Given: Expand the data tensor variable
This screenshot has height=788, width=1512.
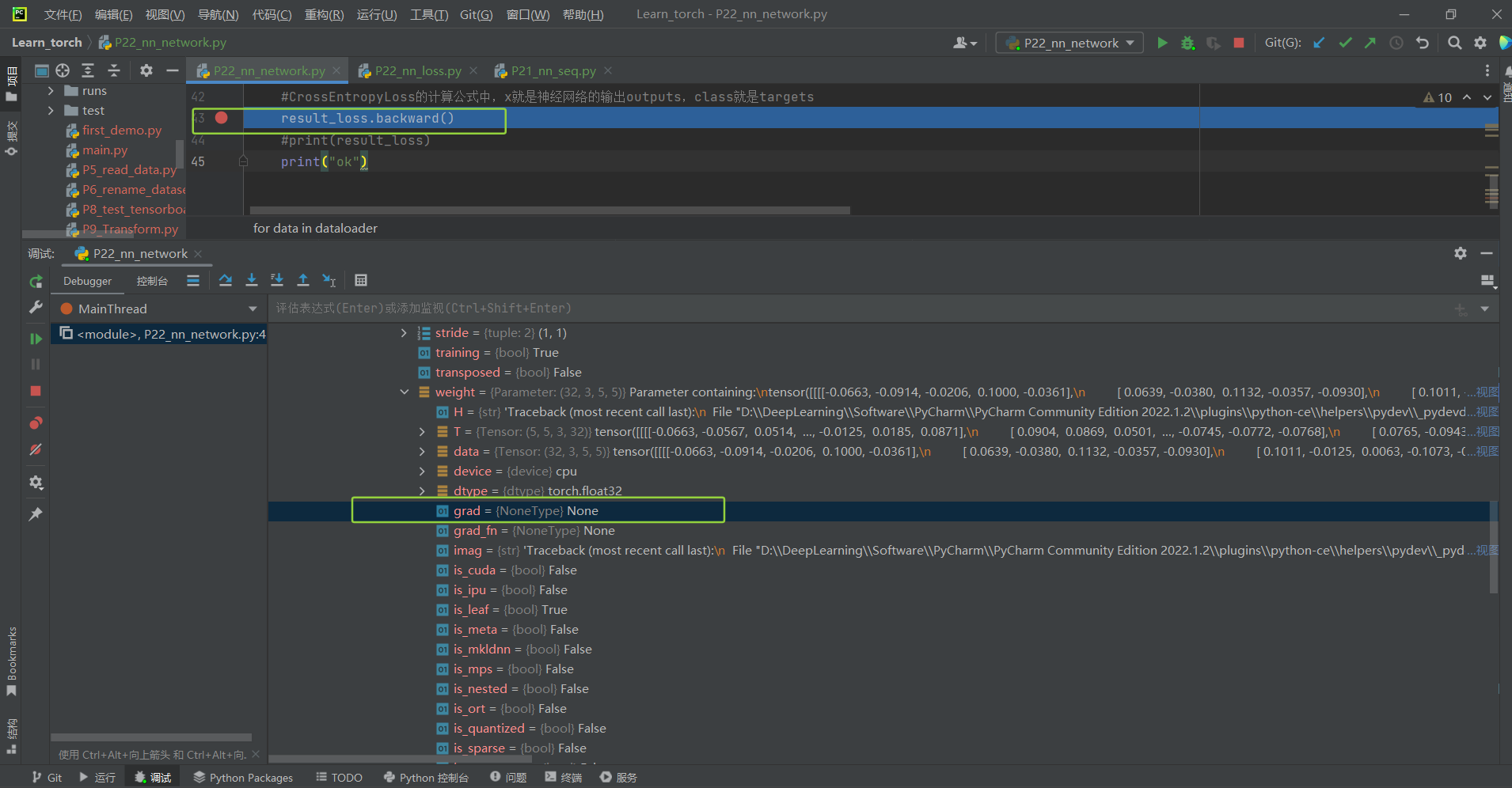Looking at the screenshot, I should click(423, 452).
